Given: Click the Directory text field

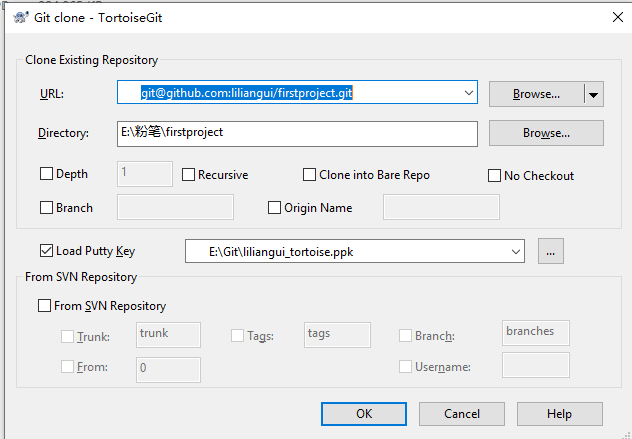Looking at the screenshot, I should pos(297,133).
